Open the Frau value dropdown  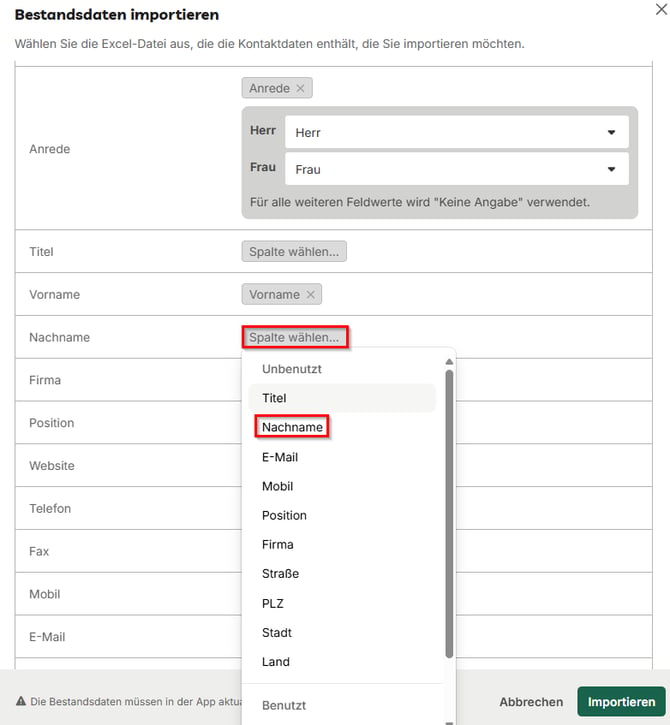click(457, 169)
